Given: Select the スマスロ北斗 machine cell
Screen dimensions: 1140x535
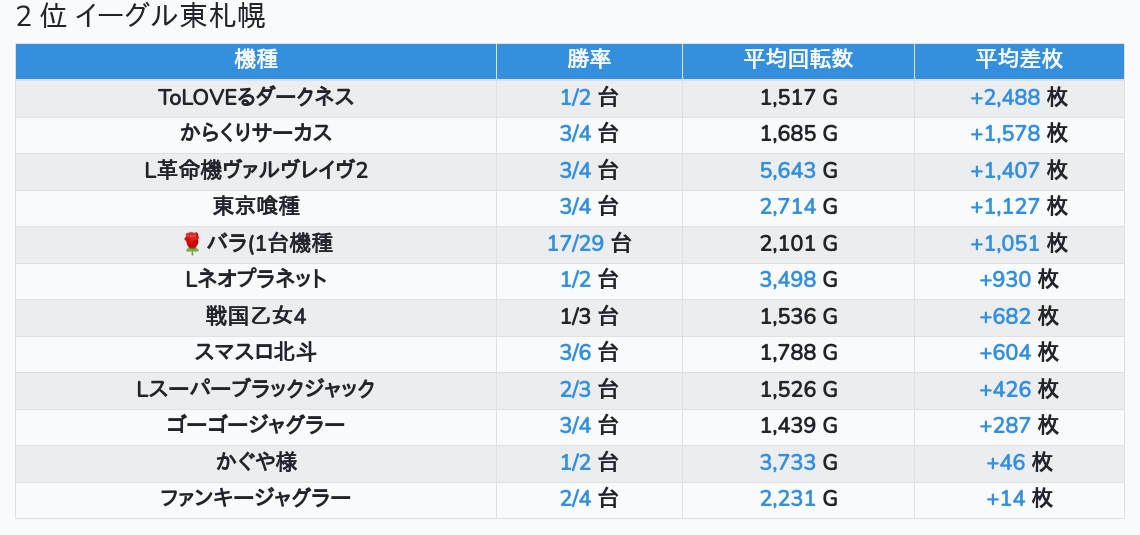Looking at the screenshot, I should coord(256,352).
